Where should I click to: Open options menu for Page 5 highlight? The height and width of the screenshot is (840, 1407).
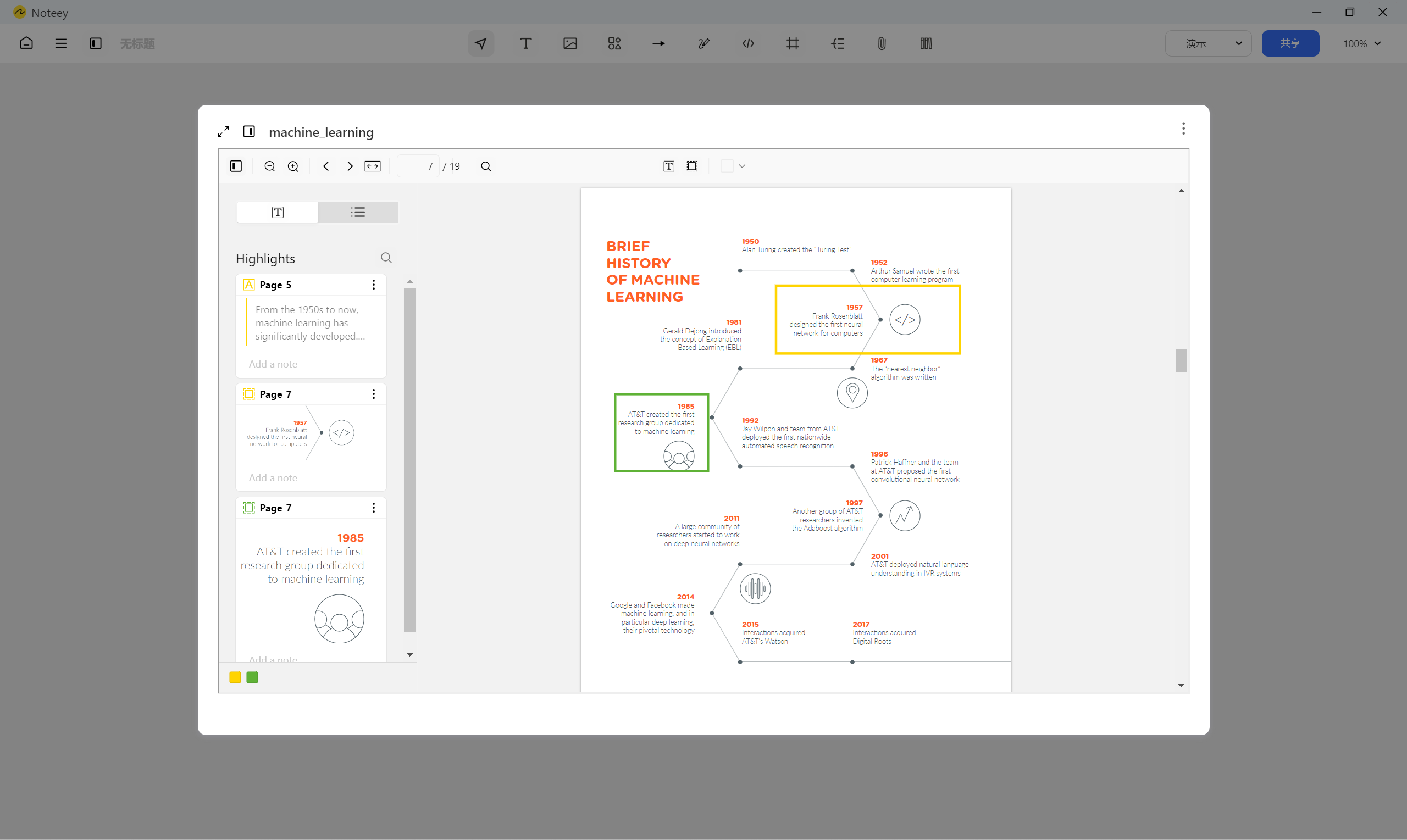coord(374,285)
